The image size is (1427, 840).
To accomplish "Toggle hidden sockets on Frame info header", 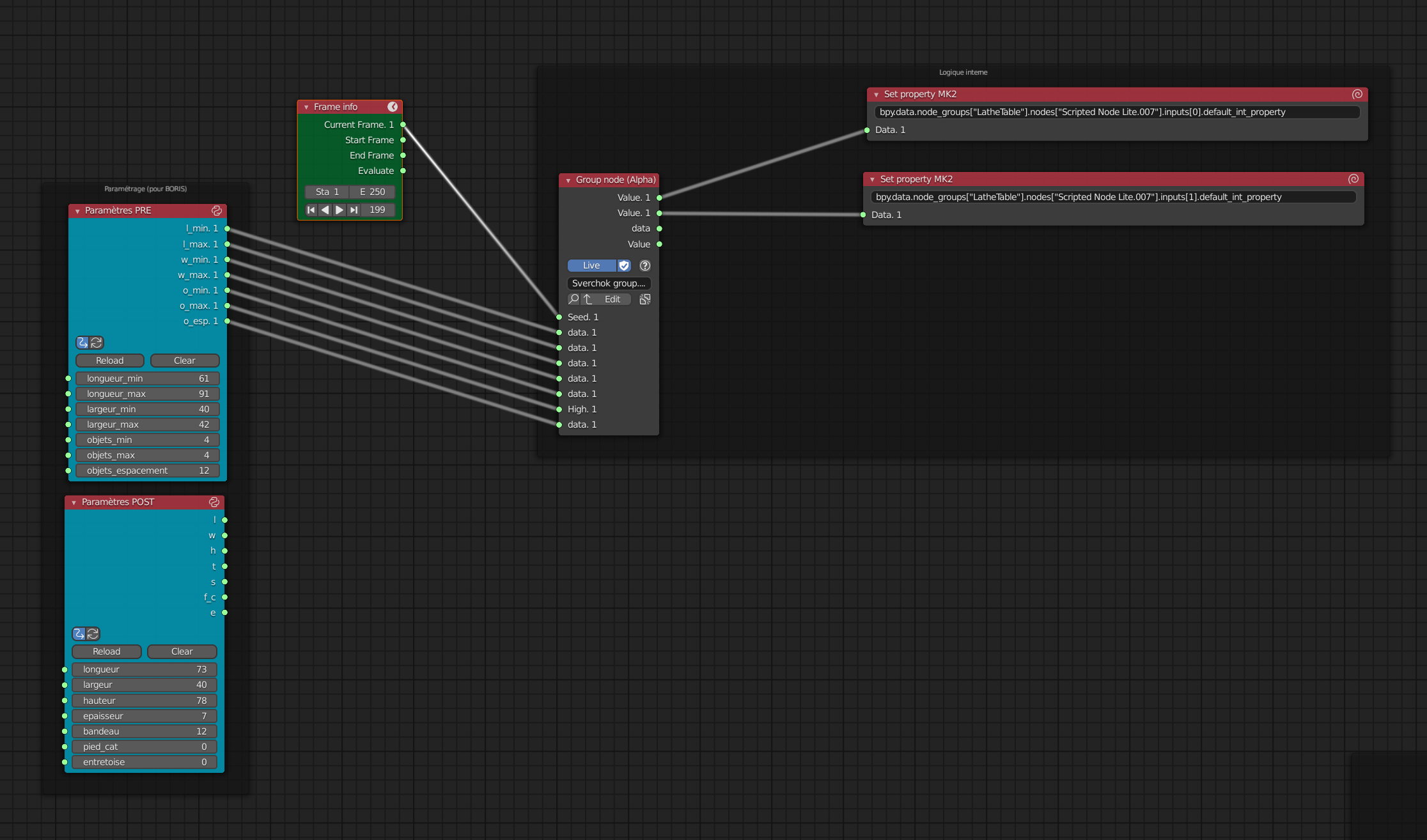I will [394, 107].
